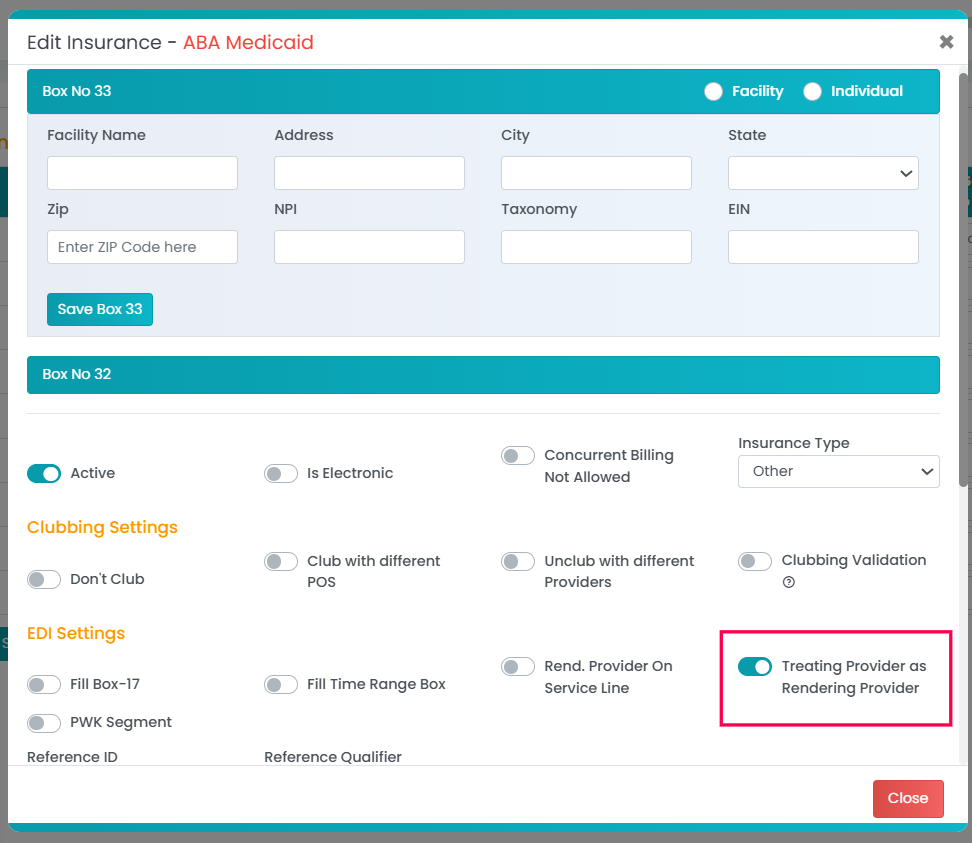The width and height of the screenshot is (972, 843).
Task: Click the Facility Name input box
Action: point(142,173)
